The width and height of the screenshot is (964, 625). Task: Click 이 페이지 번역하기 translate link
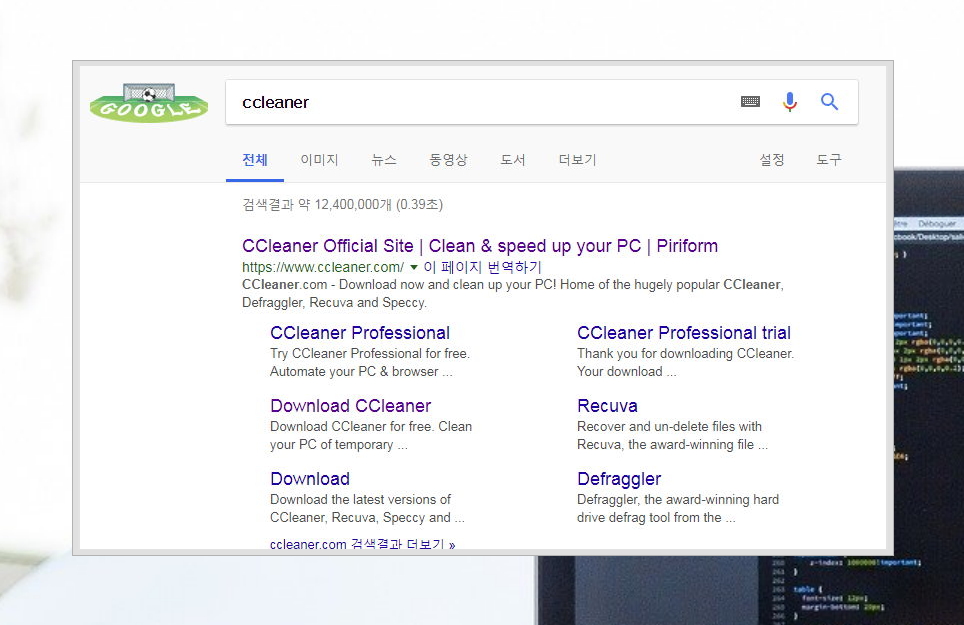pyautogui.click(x=483, y=267)
